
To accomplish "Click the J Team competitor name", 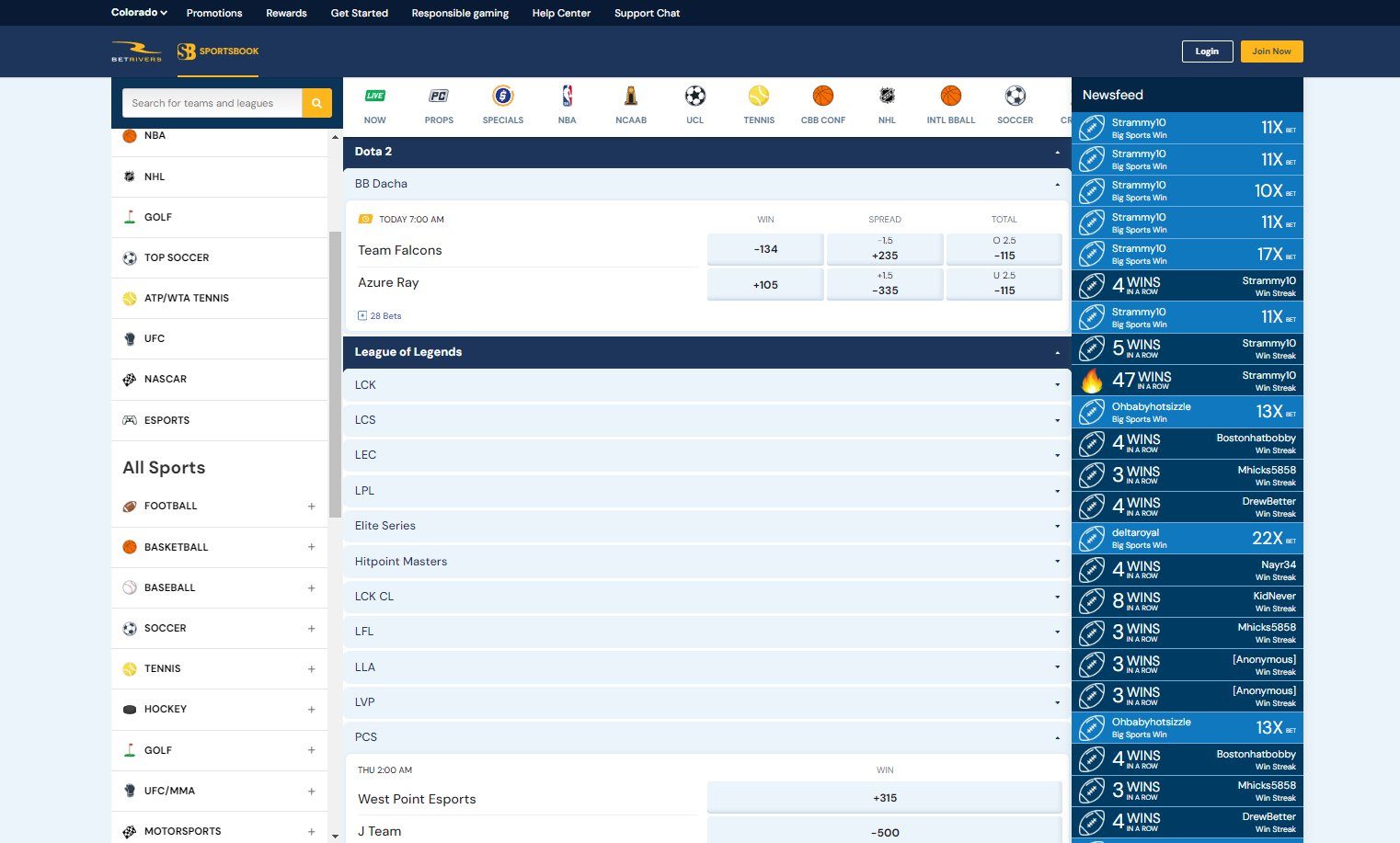I will (380, 831).
